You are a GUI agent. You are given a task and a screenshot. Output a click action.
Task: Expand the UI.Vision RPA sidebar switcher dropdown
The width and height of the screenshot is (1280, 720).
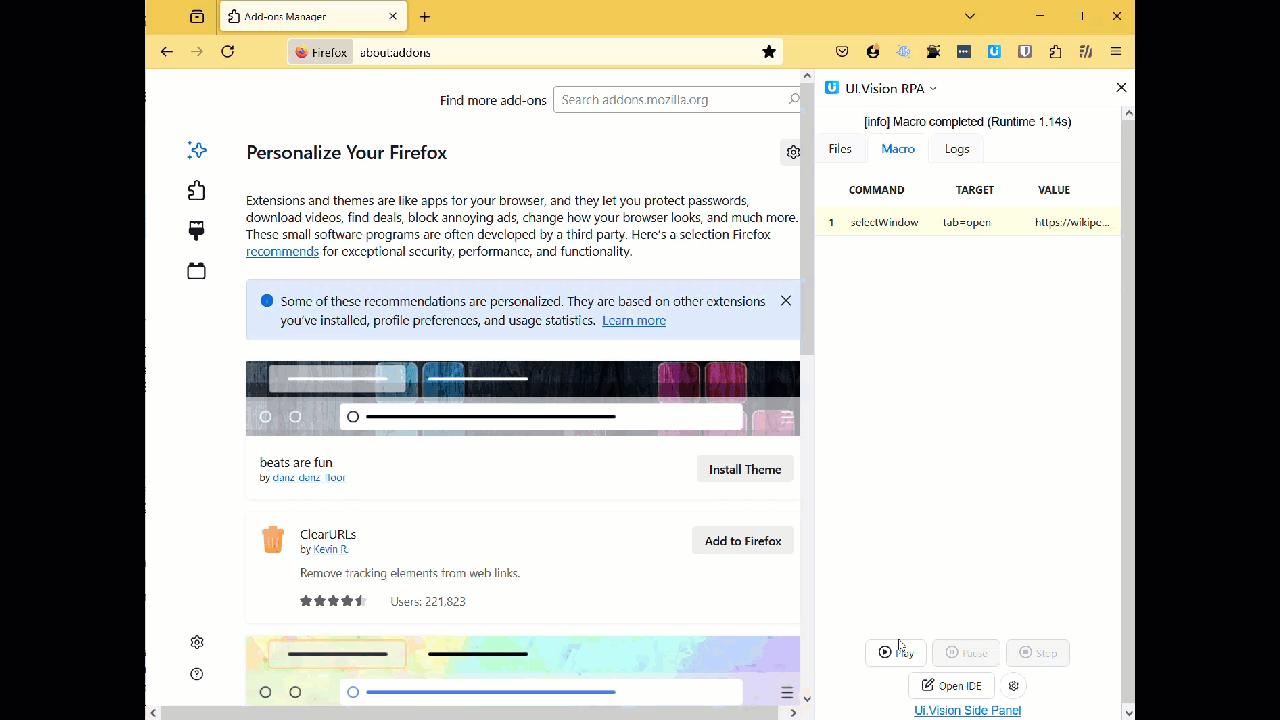pyautogui.click(x=934, y=88)
